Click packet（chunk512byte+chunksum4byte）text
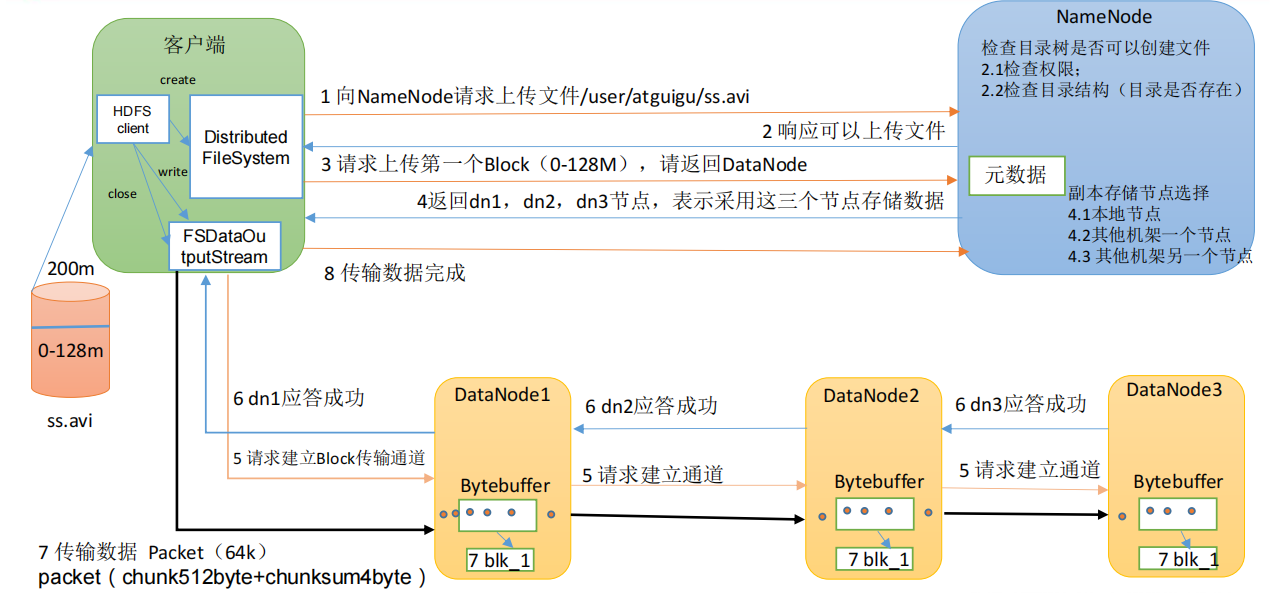The image size is (1278, 593). tap(233, 578)
